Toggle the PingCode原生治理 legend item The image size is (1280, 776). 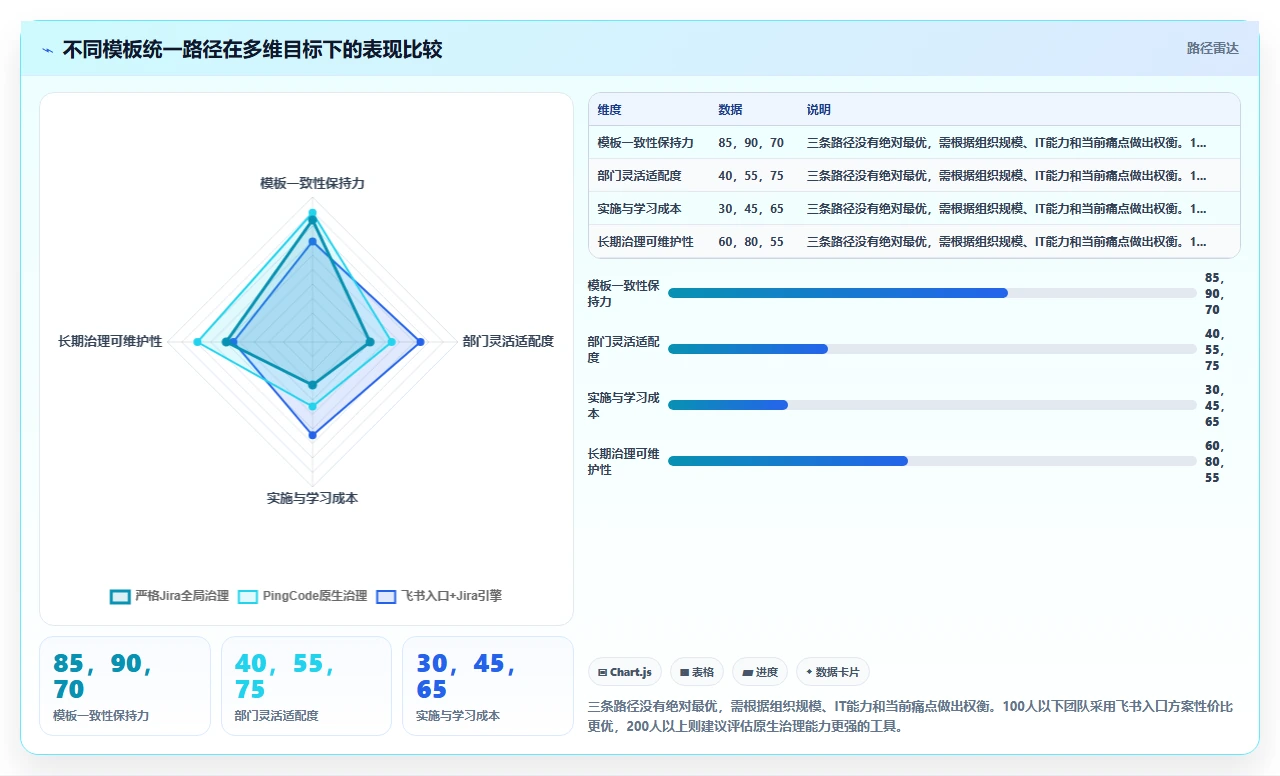pyautogui.click(x=302, y=596)
